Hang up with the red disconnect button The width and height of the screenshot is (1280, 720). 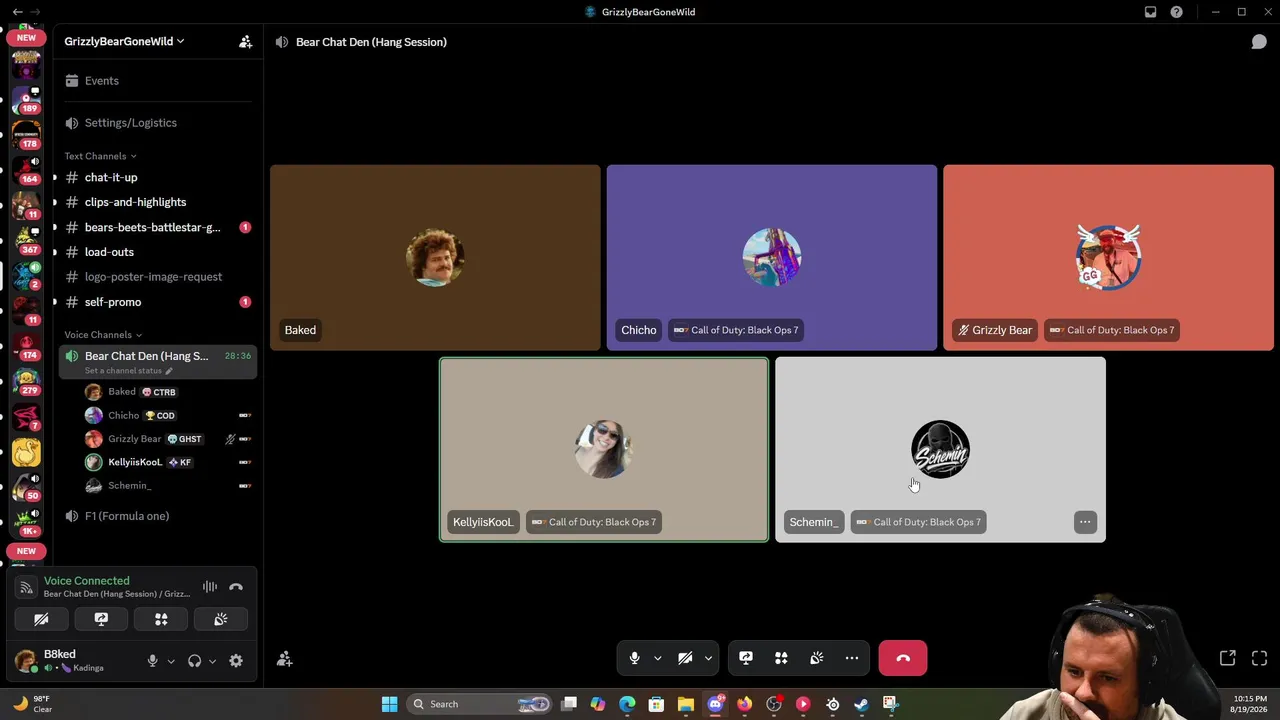[x=903, y=658]
